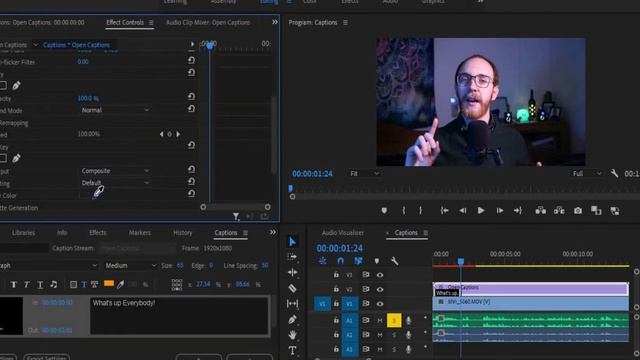The width and height of the screenshot is (640, 360).
Task: Toggle bold caption text
Action: (x=13, y=284)
